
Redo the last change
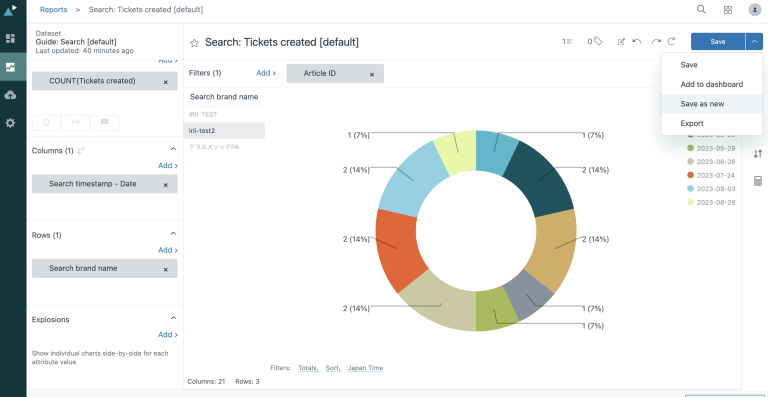(656, 42)
